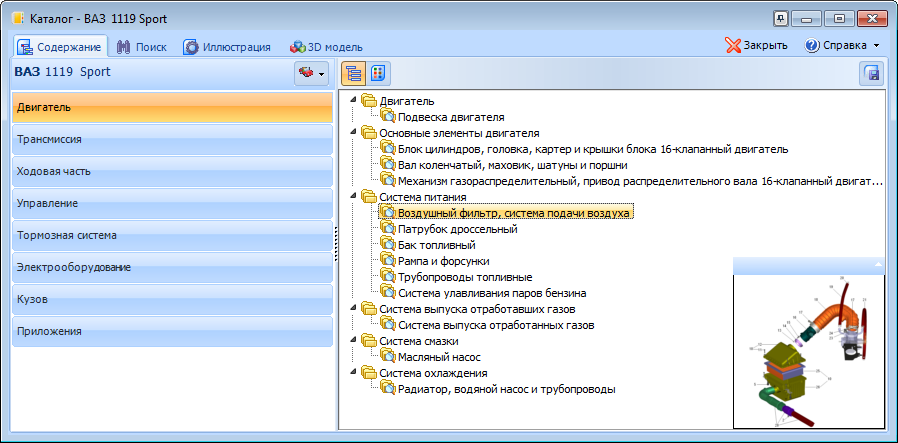The height and width of the screenshot is (443, 898).
Task: Click the Закрыть button
Action: (x=756, y=45)
